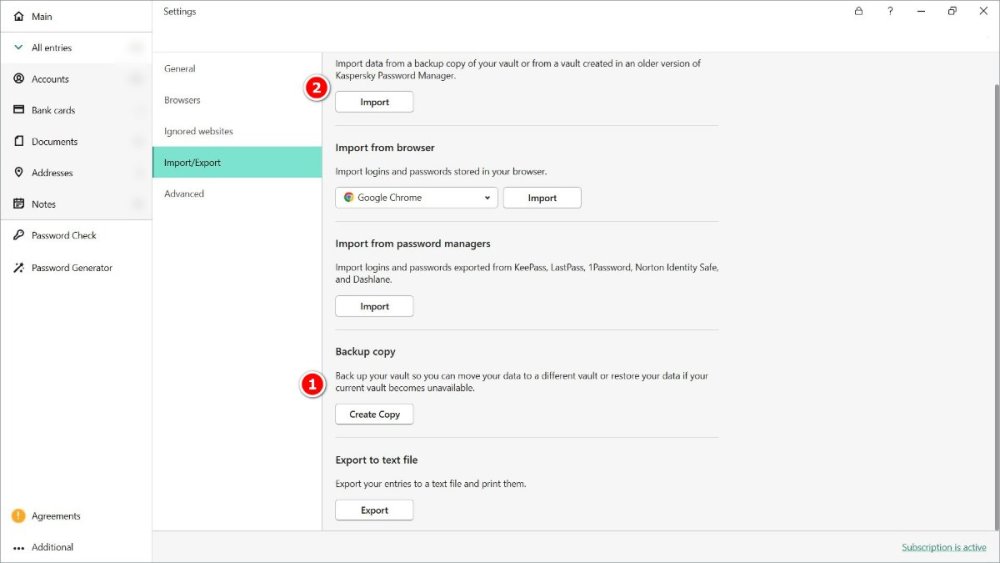Lock the vault with padlock icon
Viewport: 1000px width, 563px height.
[858, 12]
